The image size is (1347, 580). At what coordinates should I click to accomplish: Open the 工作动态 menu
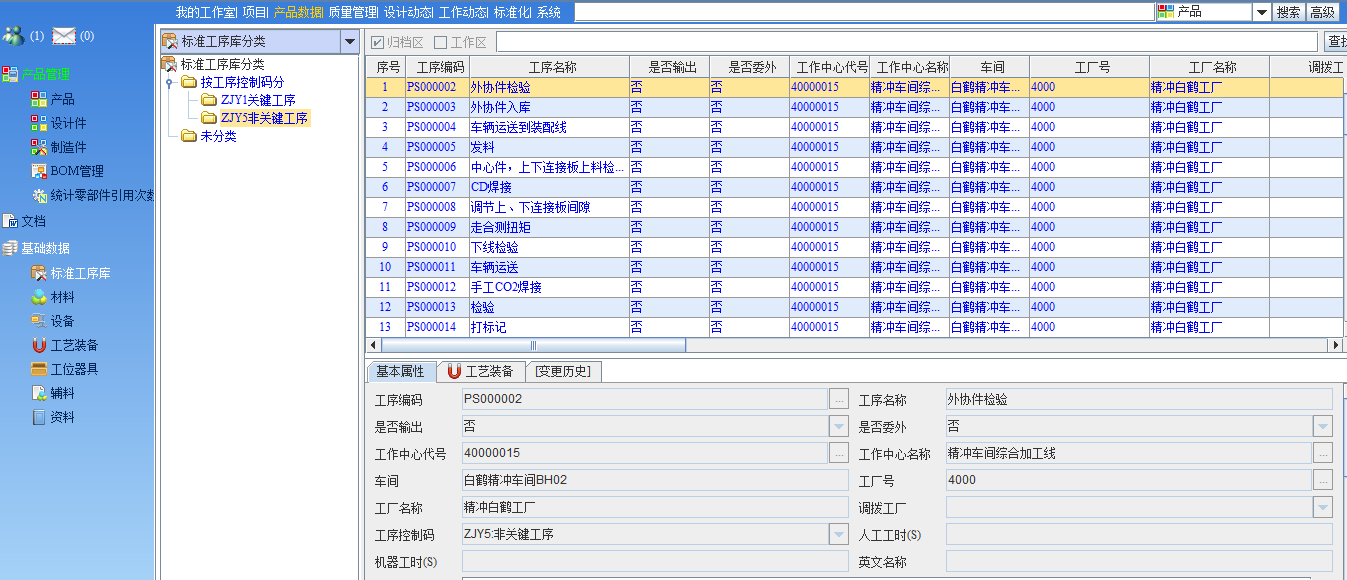pyautogui.click(x=463, y=12)
